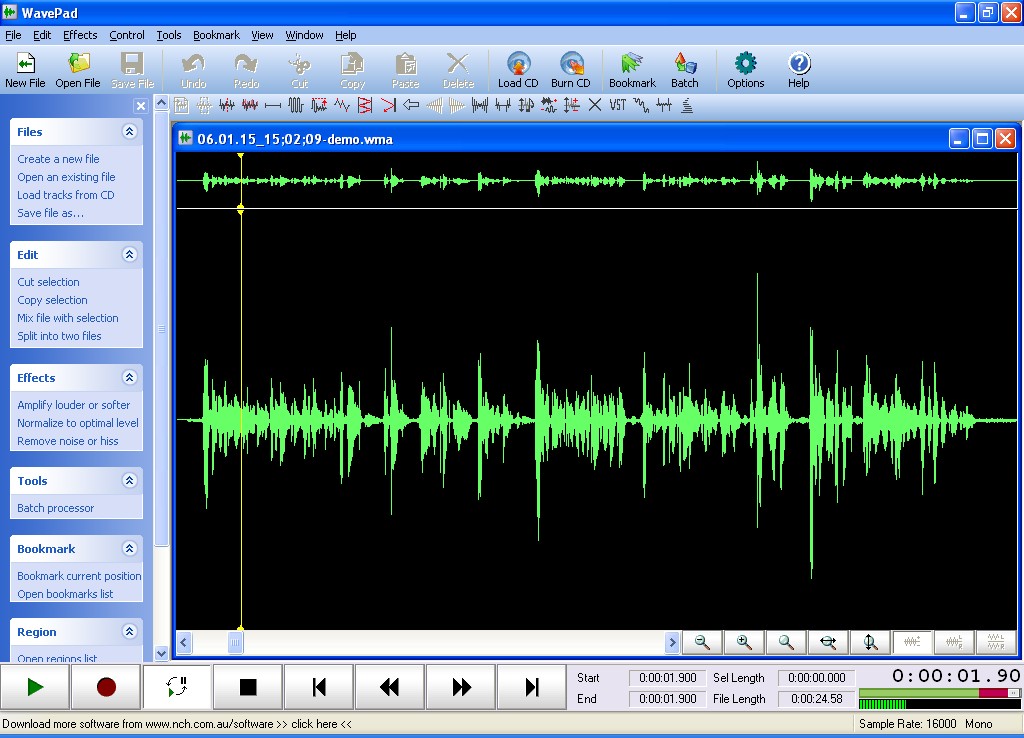
Task: Click the red arrow with vertical bar icon
Action: click(x=388, y=105)
